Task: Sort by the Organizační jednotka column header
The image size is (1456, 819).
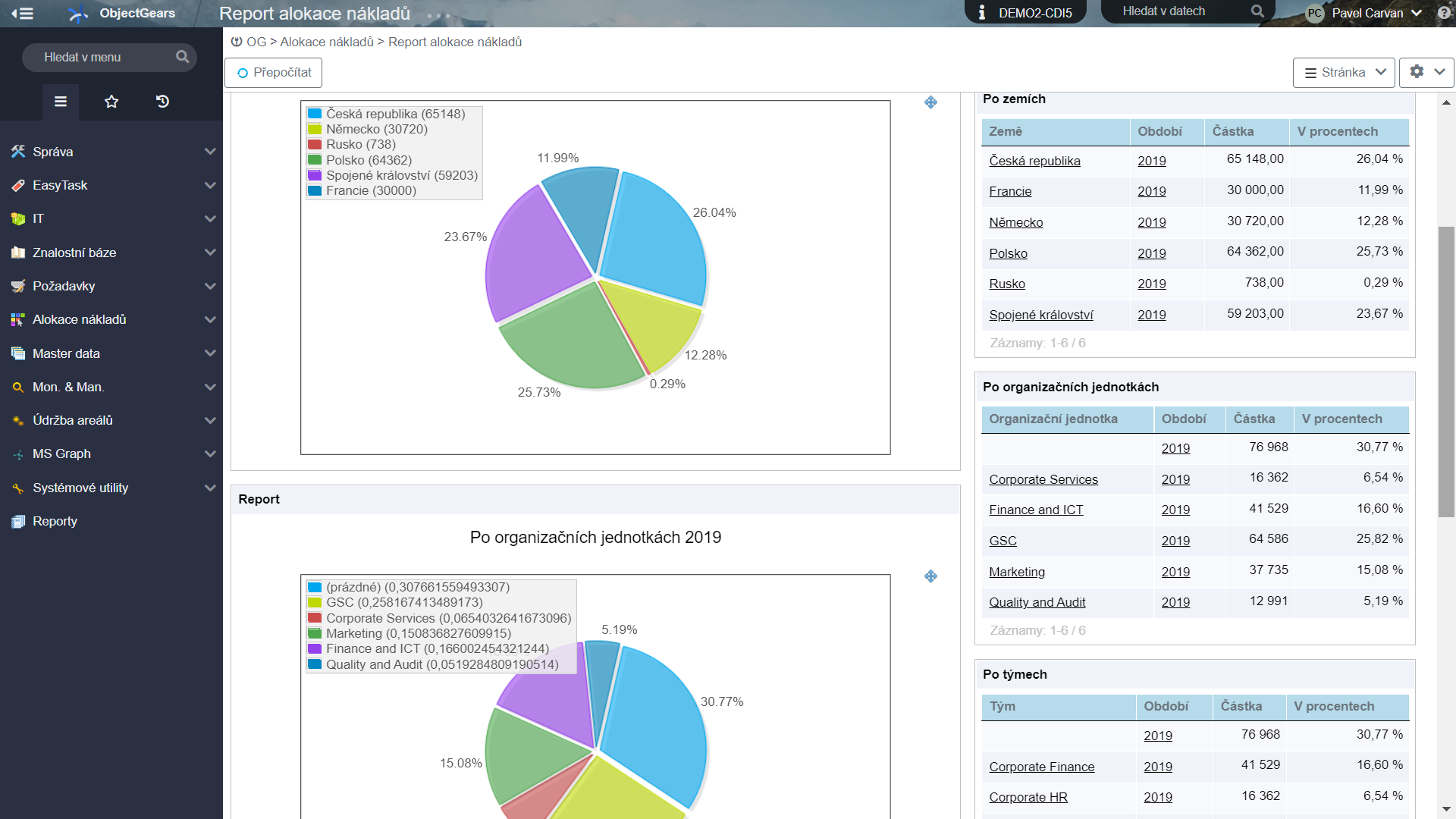Action: click(1053, 419)
